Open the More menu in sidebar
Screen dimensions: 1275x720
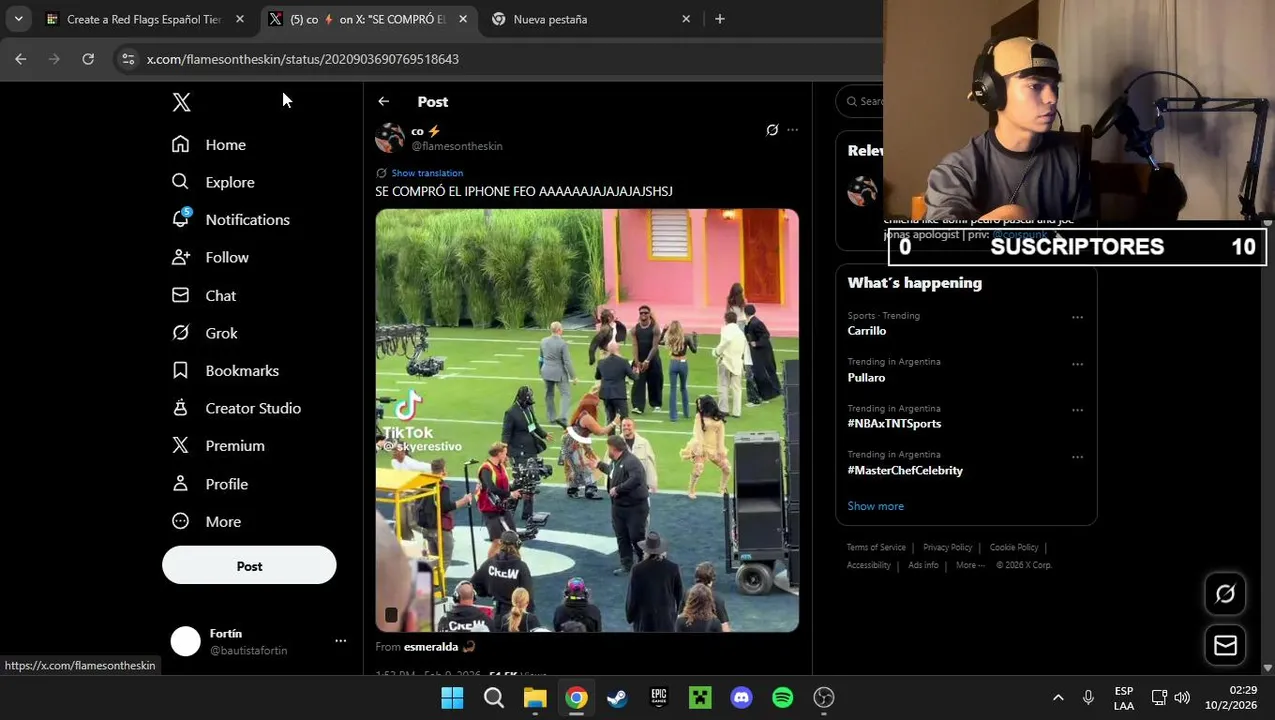point(206,521)
